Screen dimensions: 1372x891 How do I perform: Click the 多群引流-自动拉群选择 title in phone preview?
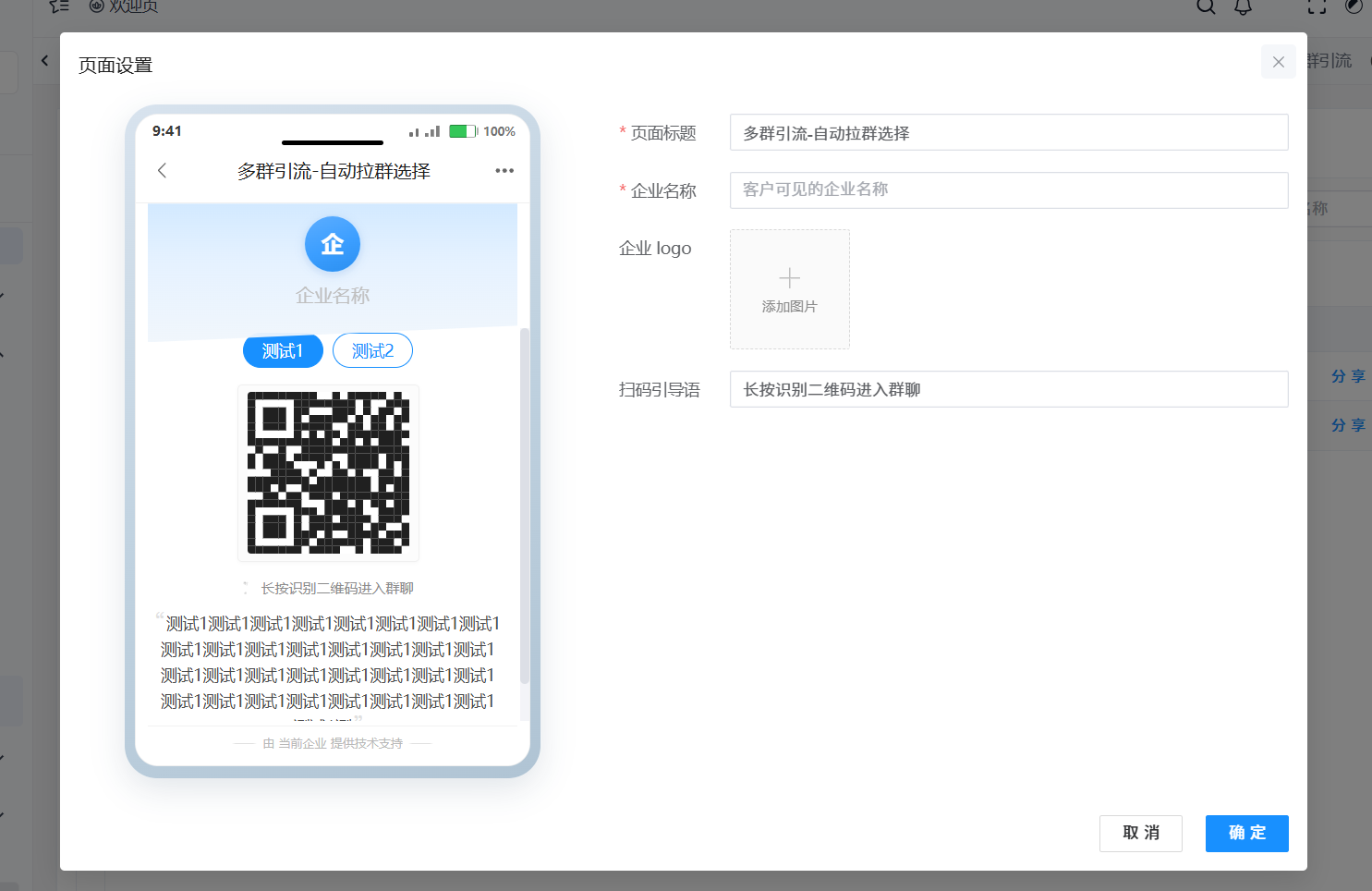pyautogui.click(x=334, y=171)
